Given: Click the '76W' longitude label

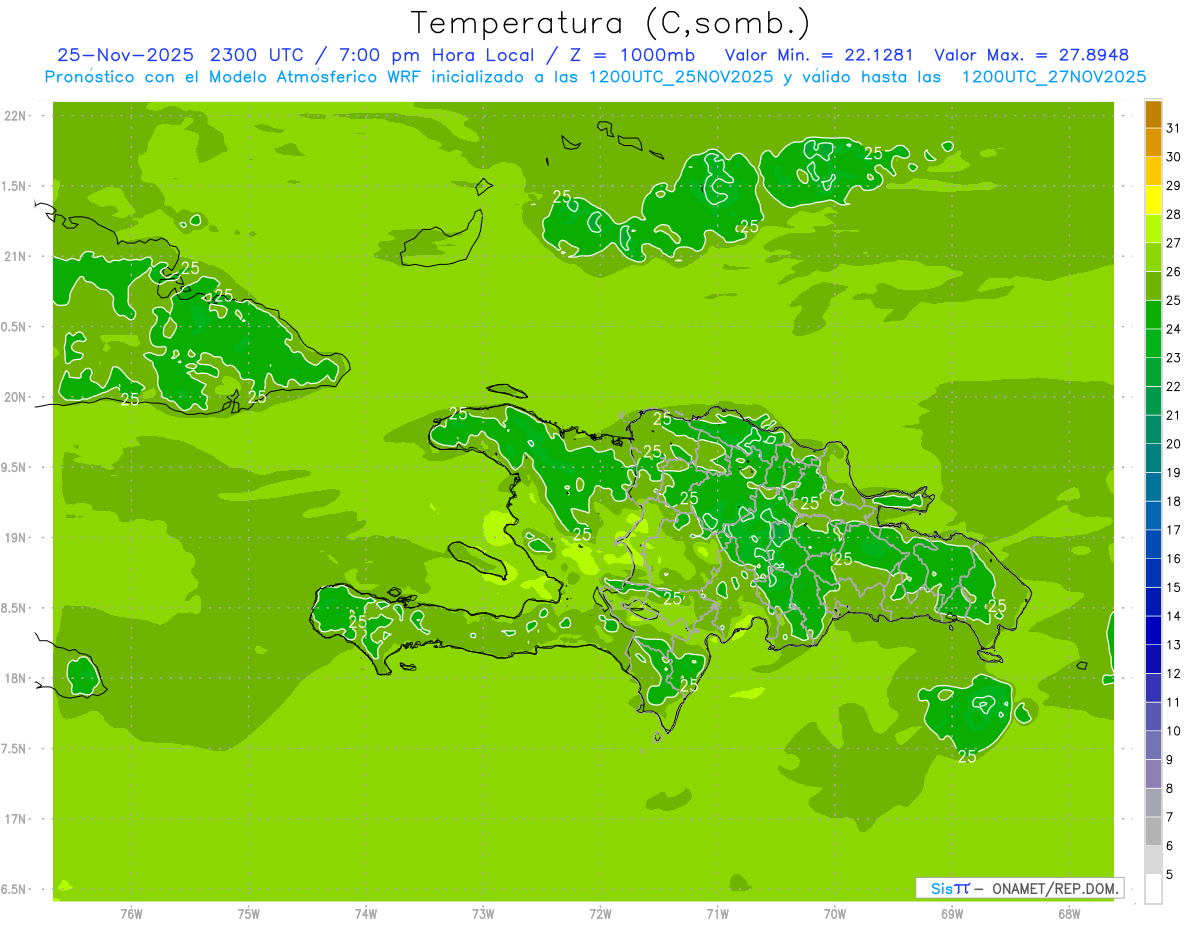Looking at the screenshot, I should [x=131, y=914].
